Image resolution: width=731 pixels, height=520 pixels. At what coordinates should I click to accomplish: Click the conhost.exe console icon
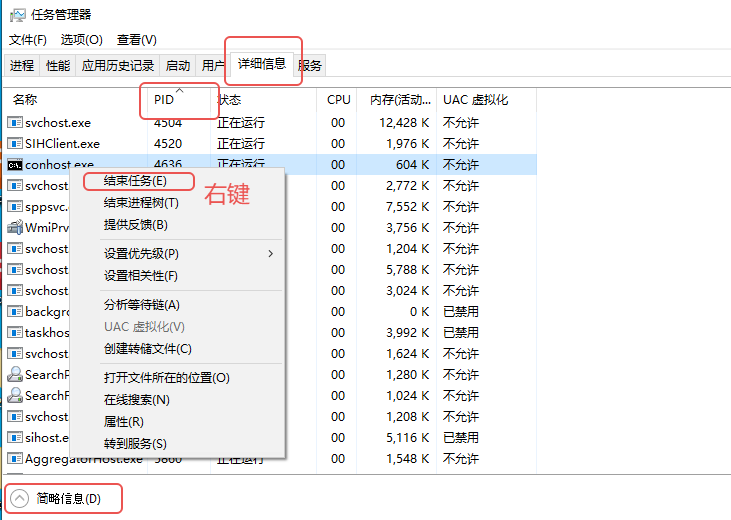pos(15,165)
